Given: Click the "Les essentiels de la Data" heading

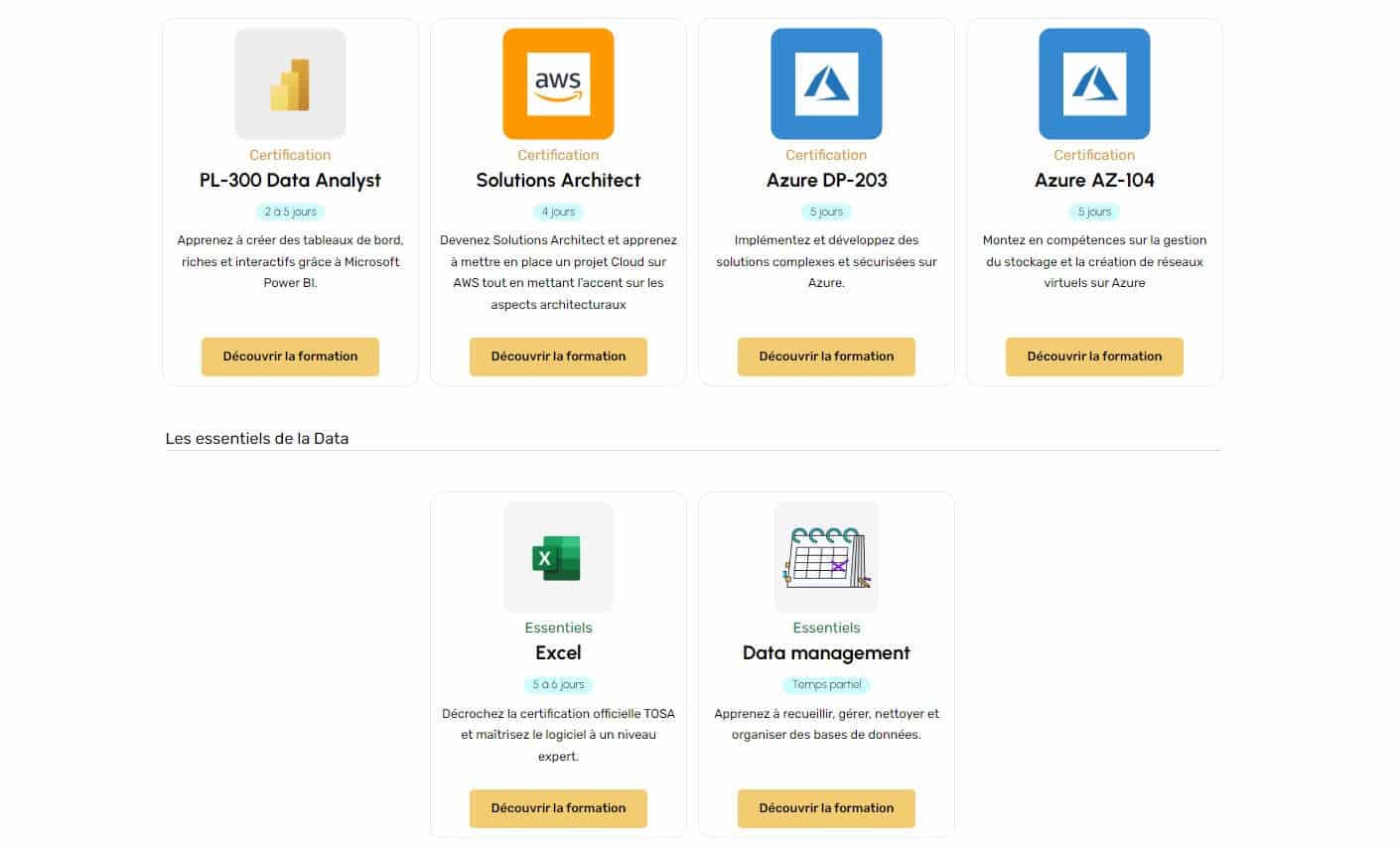Looking at the screenshot, I should click(x=257, y=439).
